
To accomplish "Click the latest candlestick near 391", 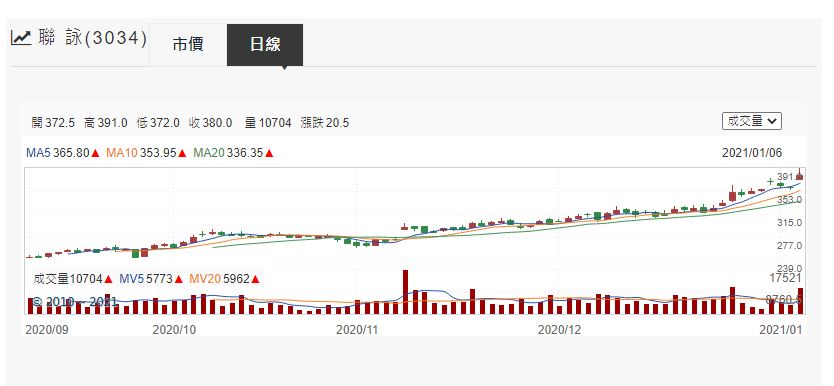I will (799, 176).
